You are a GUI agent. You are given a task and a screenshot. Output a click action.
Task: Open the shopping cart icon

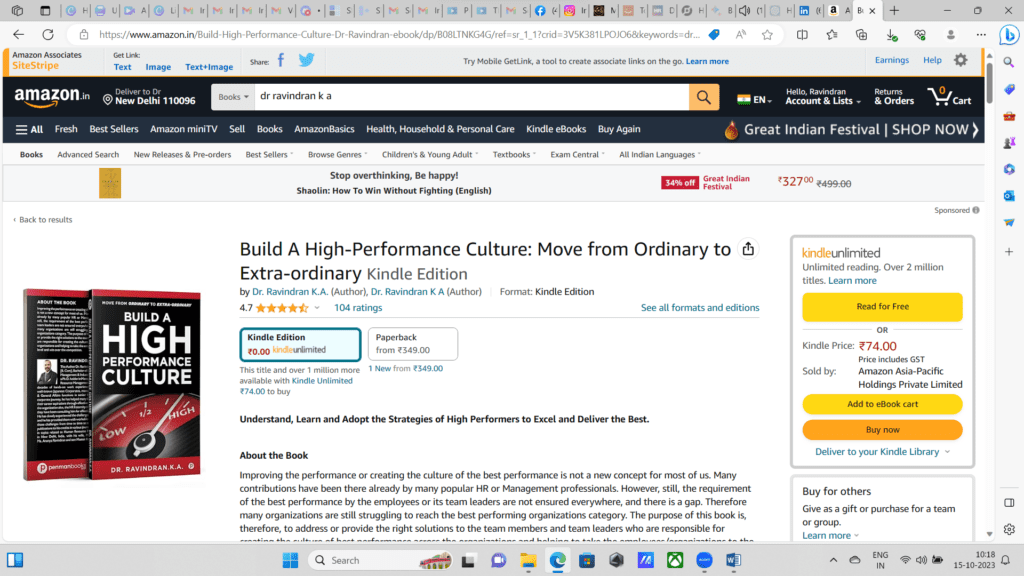(949, 97)
